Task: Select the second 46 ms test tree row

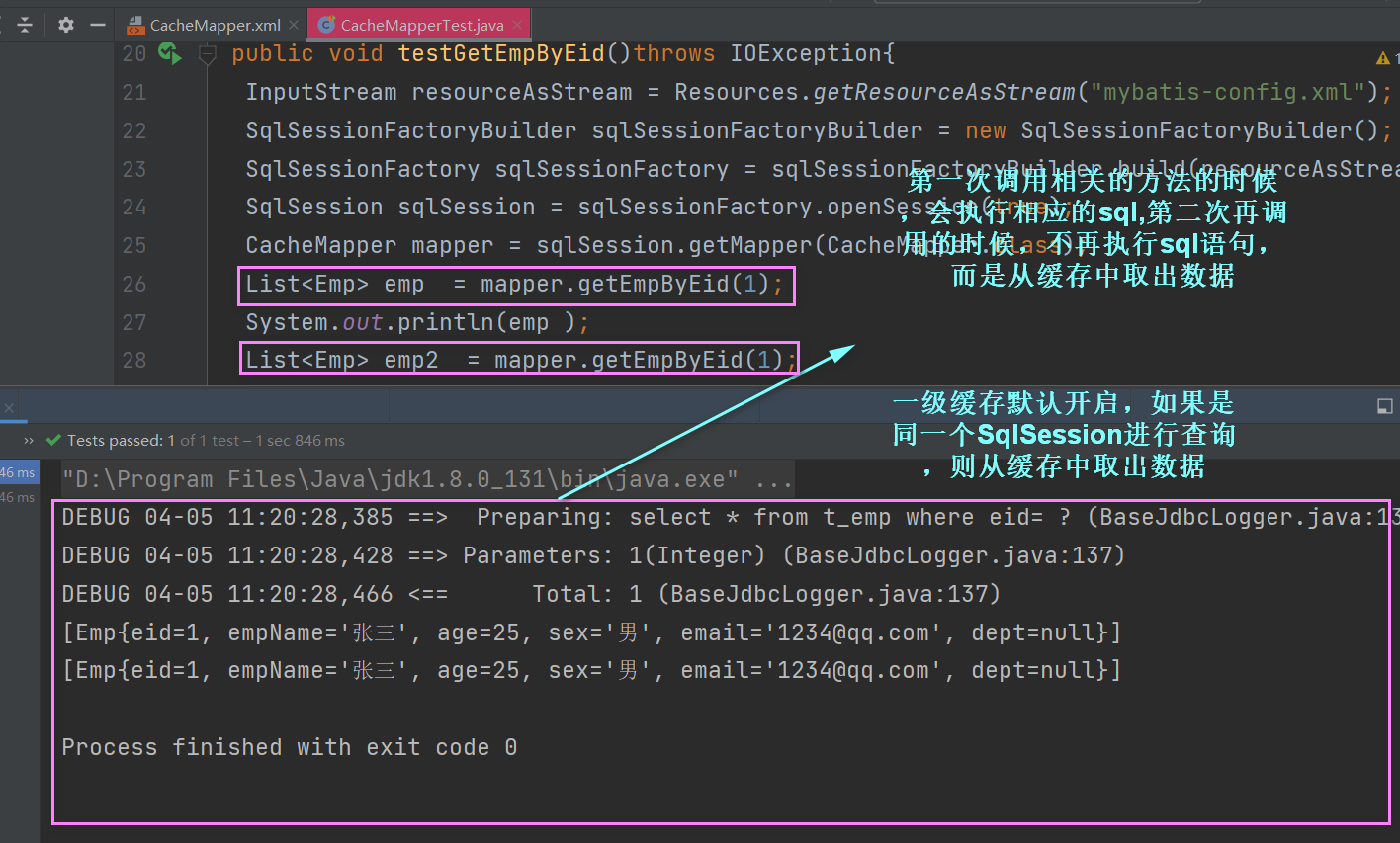Action: pos(18,497)
